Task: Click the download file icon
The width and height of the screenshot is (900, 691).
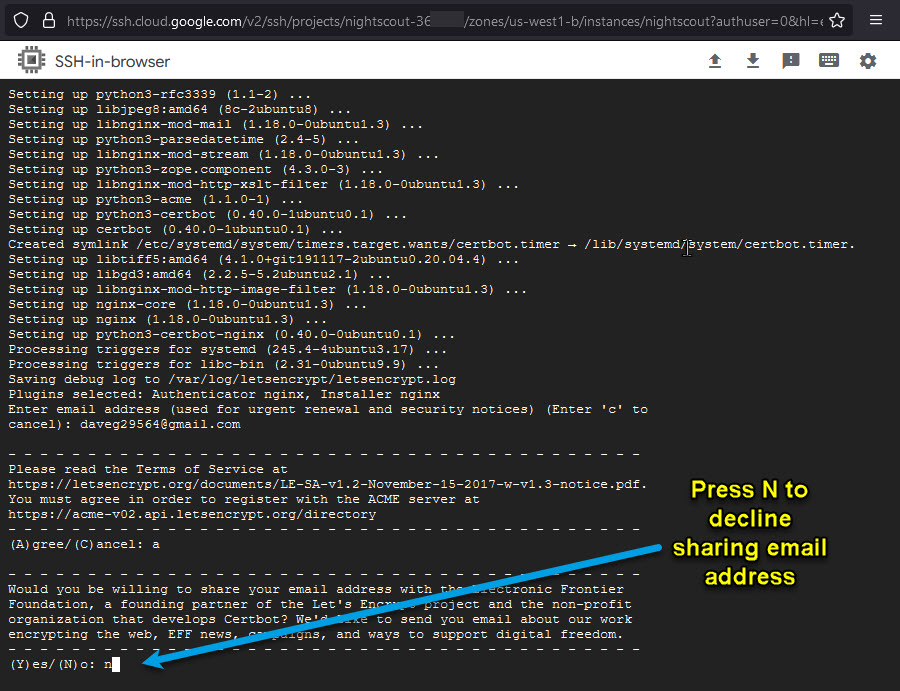Action: click(753, 61)
